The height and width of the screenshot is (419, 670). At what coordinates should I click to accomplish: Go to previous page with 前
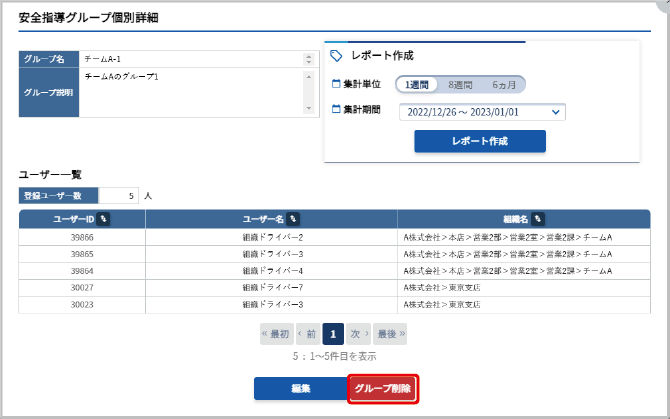307,334
